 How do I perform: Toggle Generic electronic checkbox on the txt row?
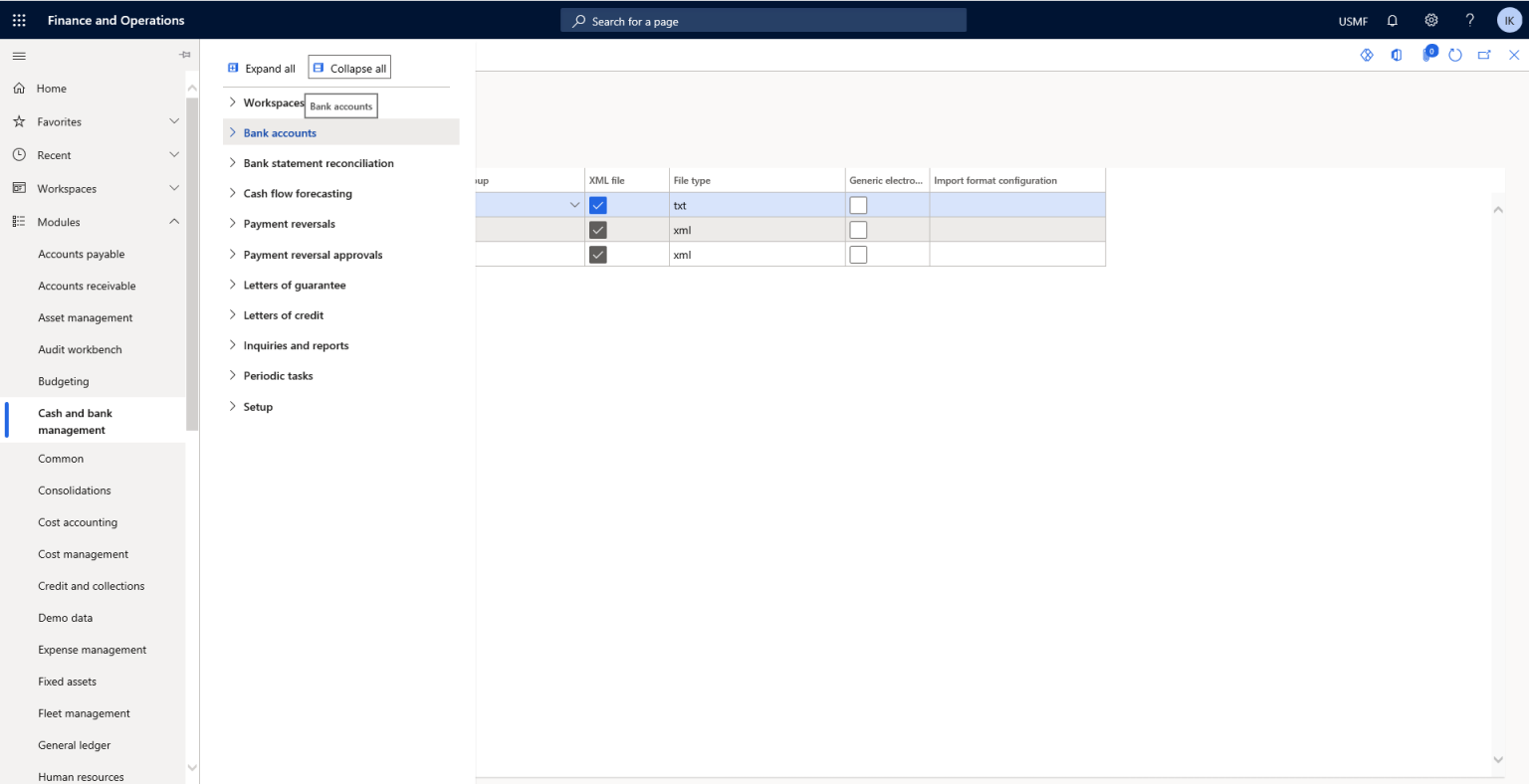click(858, 204)
